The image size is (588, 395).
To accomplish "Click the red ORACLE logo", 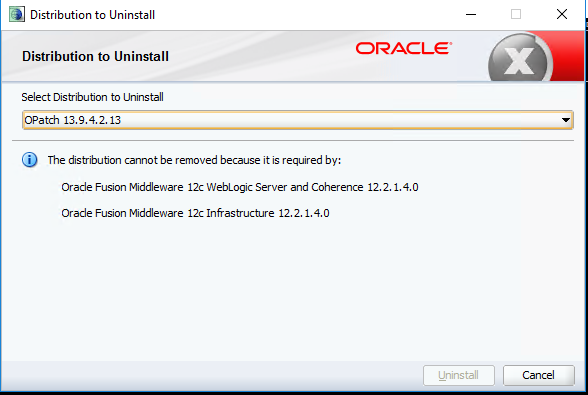I will coord(404,48).
